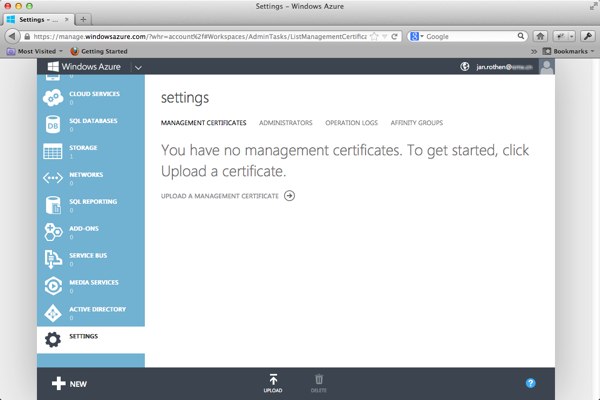Screen dimensions: 600x400
Task: Open the Service Bus icon
Action: coord(53,259)
